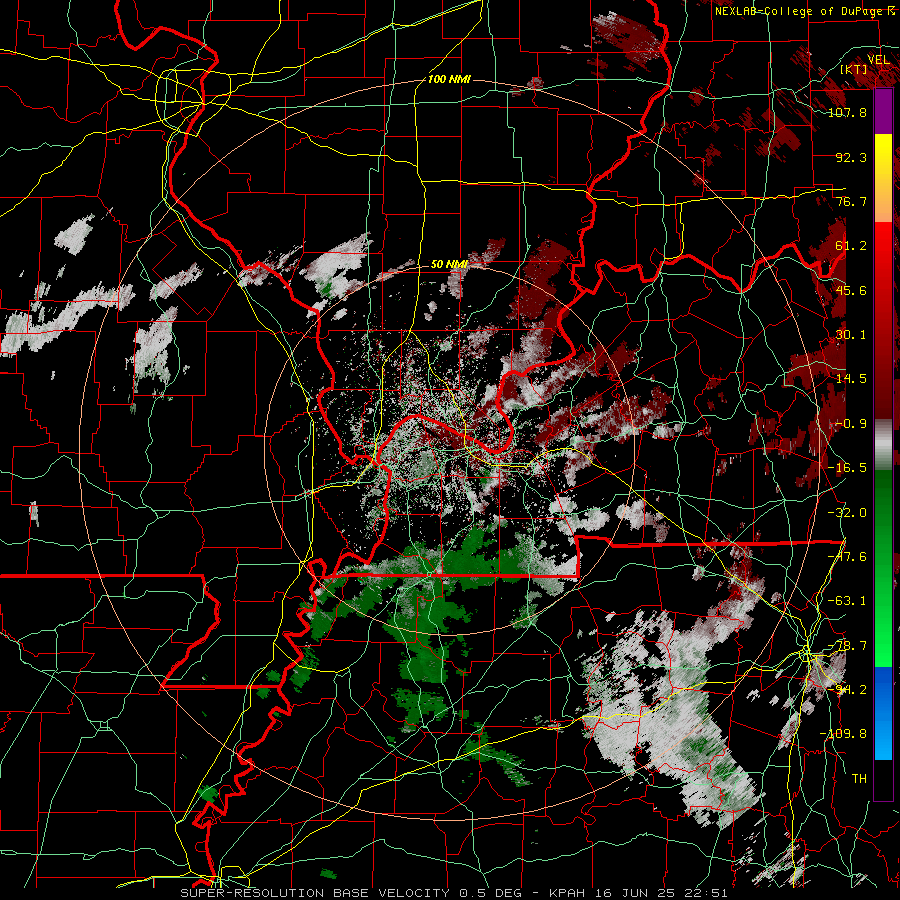The image size is (900, 900).
Task: Click the 100 NMI range ring label
Action: (449, 79)
